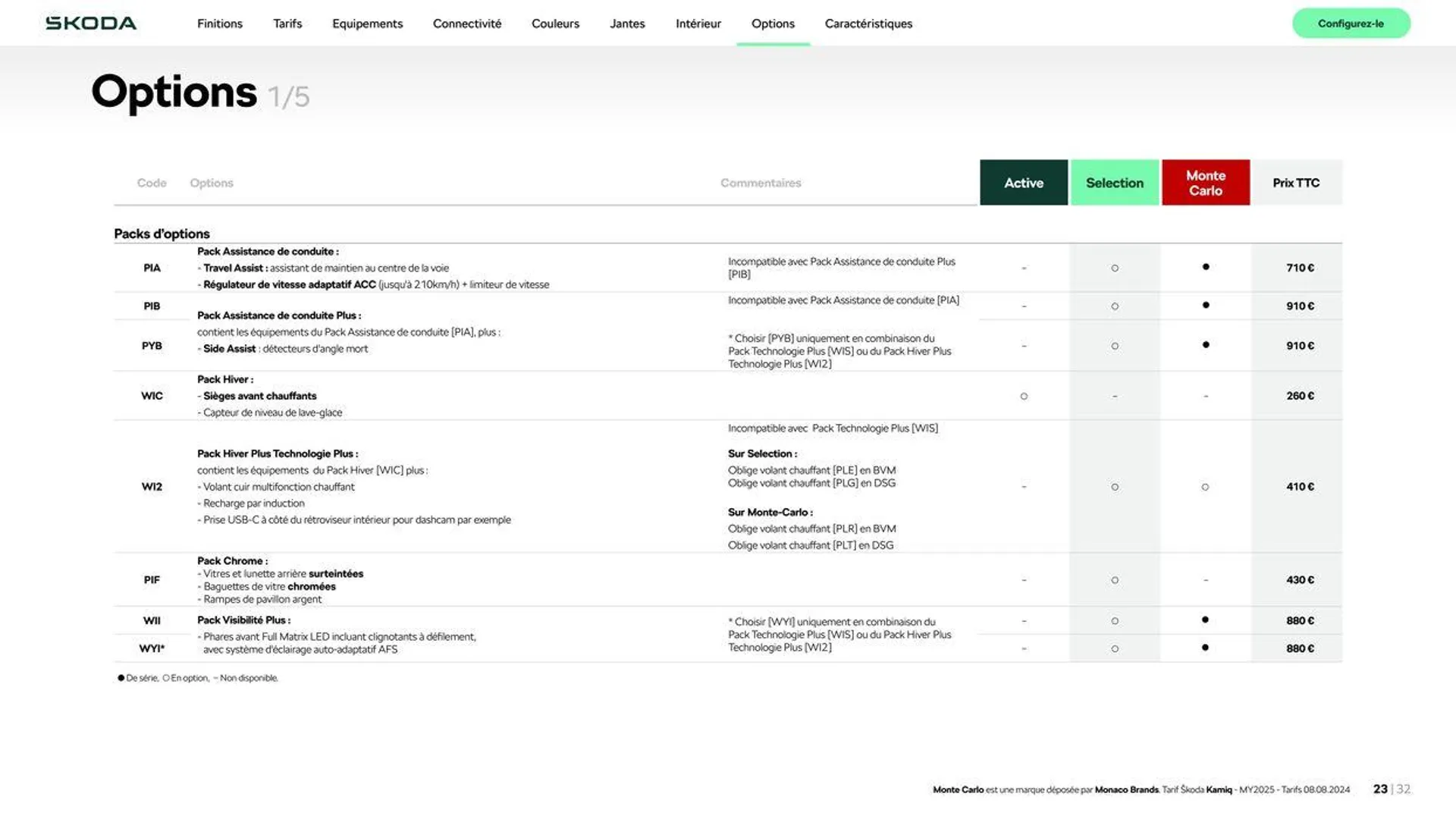Click the Selection column header icon

[x=1114, y=182]
